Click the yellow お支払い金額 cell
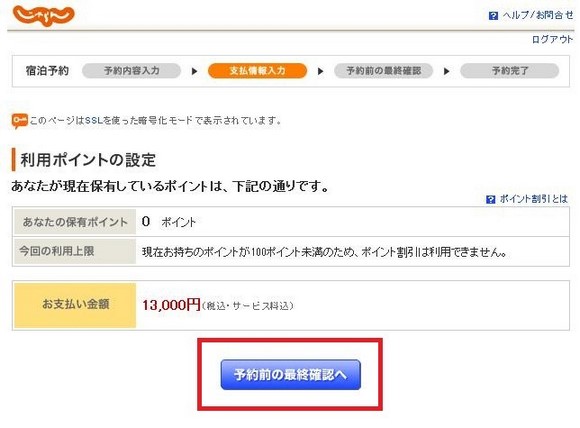Screen dimensions: 580x428 pyautogui.click(x=75, y=305)
